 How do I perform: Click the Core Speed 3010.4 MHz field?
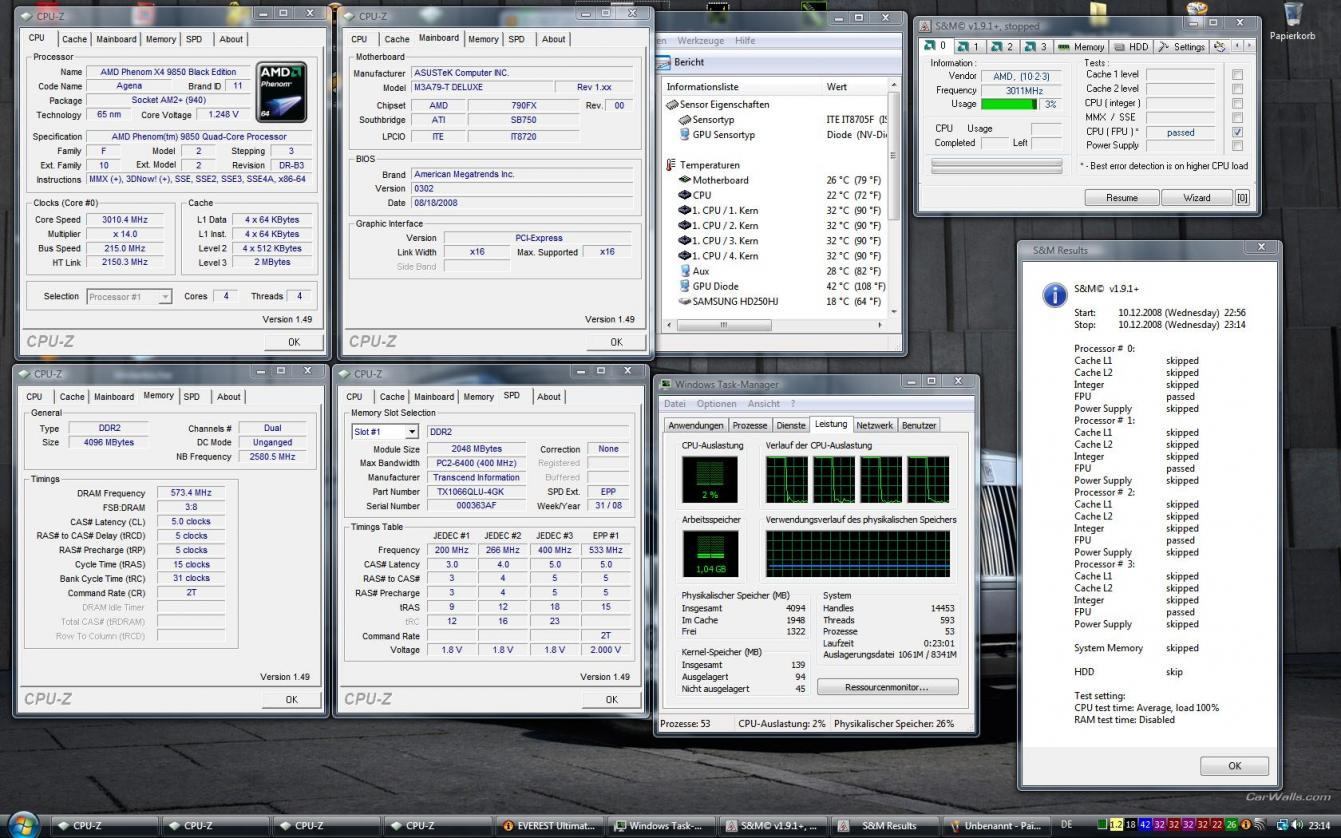pyautogui.click(x=124, y=219)
